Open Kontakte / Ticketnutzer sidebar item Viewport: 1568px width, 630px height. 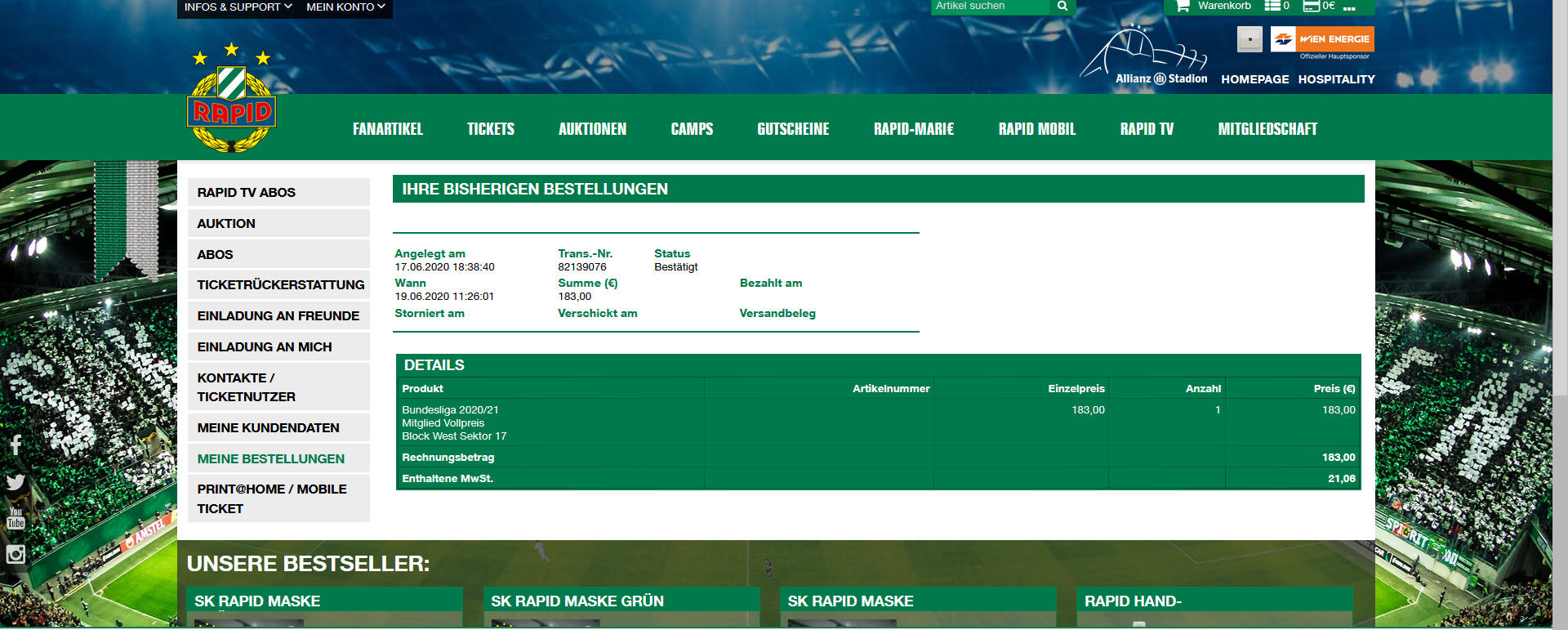pyautogui.click(x=278, y=386)
